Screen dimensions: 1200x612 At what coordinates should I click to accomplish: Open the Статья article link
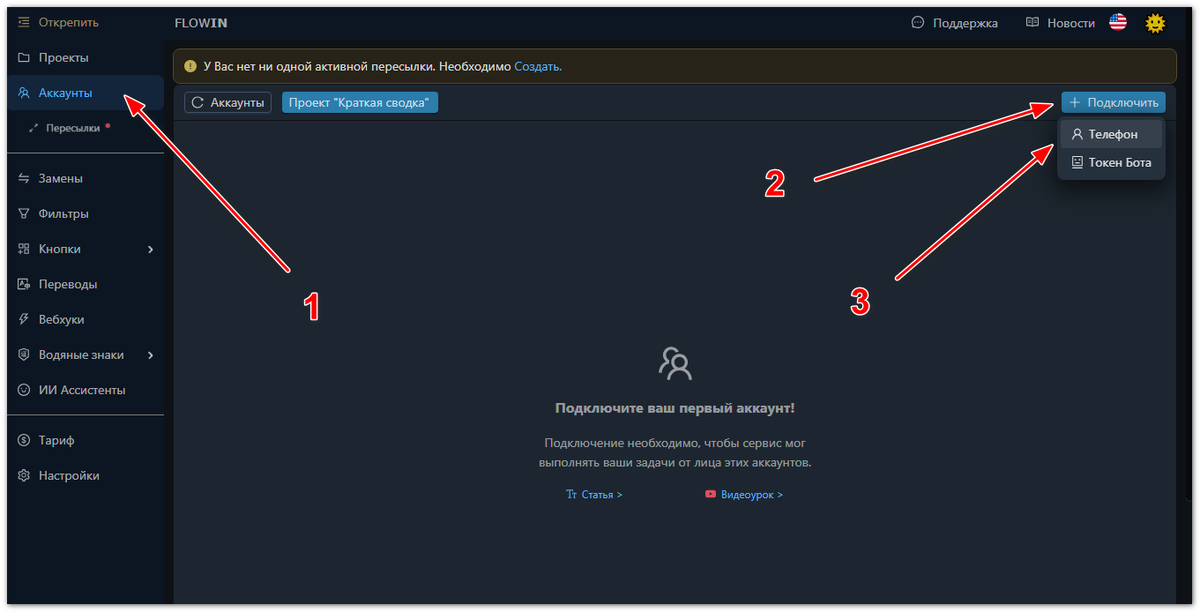(x=595, y=494)
